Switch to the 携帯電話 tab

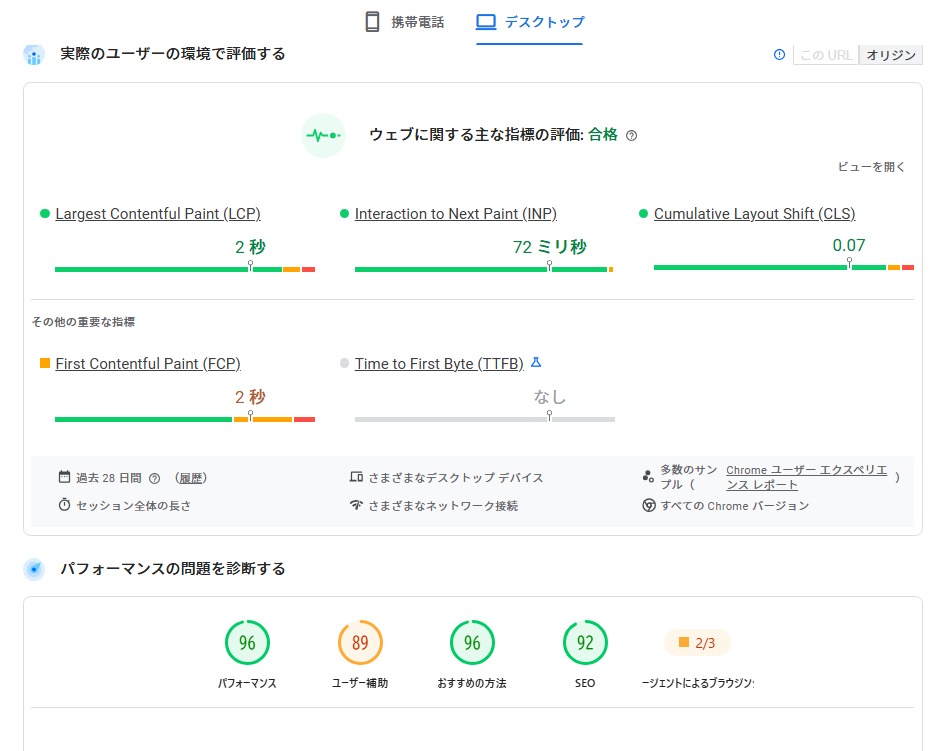tap(404, 22)
